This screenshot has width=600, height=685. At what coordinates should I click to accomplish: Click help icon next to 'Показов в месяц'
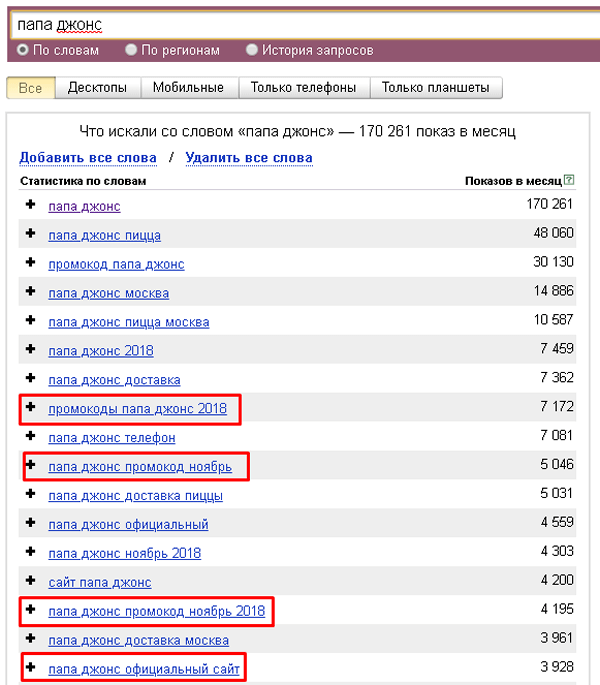pyautogui.click(x=569, y=181)
